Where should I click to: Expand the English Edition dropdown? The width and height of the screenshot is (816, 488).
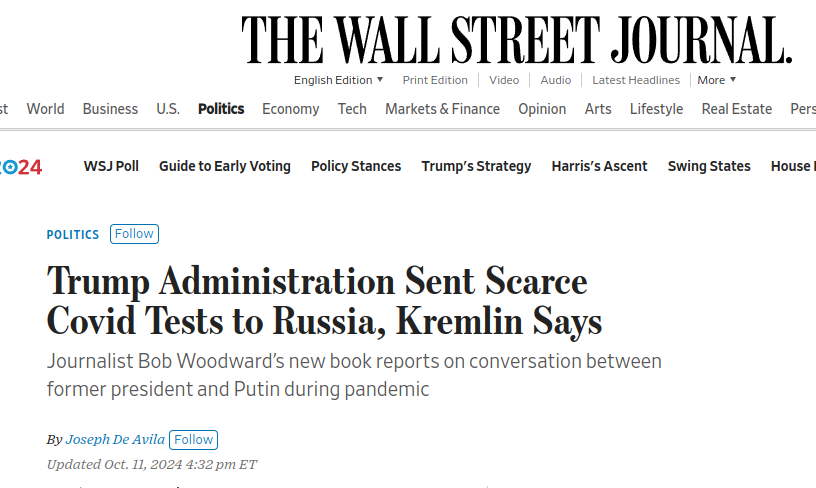point(338,80)
